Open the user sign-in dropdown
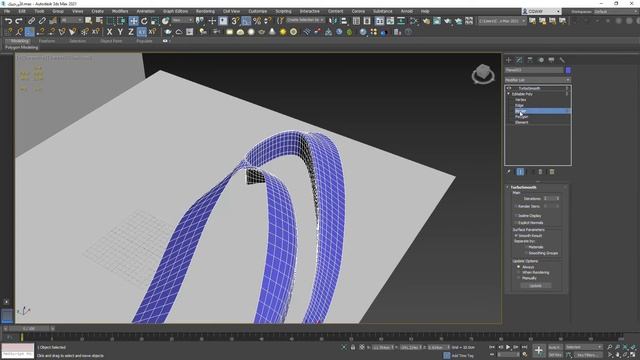Viewport: 640px width, 360px height. [x=542, y=11]
